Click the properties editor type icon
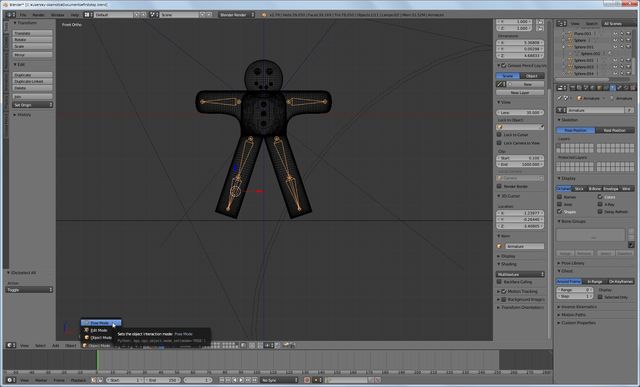This screenshot has height=387, width=640. click(x=562, y=88)
